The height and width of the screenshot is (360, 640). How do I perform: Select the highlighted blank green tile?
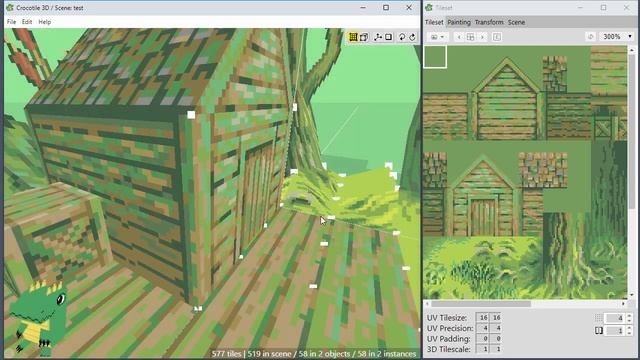coord(435,57)
